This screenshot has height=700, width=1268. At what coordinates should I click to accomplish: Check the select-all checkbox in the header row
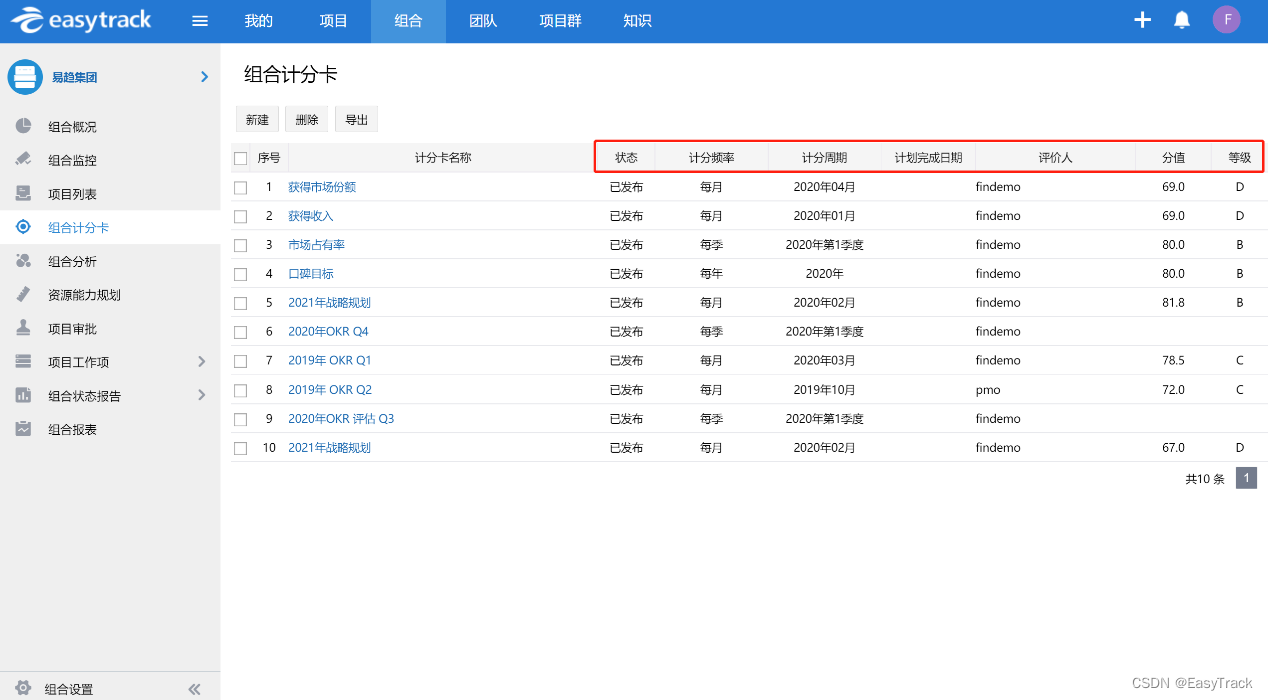240,157
